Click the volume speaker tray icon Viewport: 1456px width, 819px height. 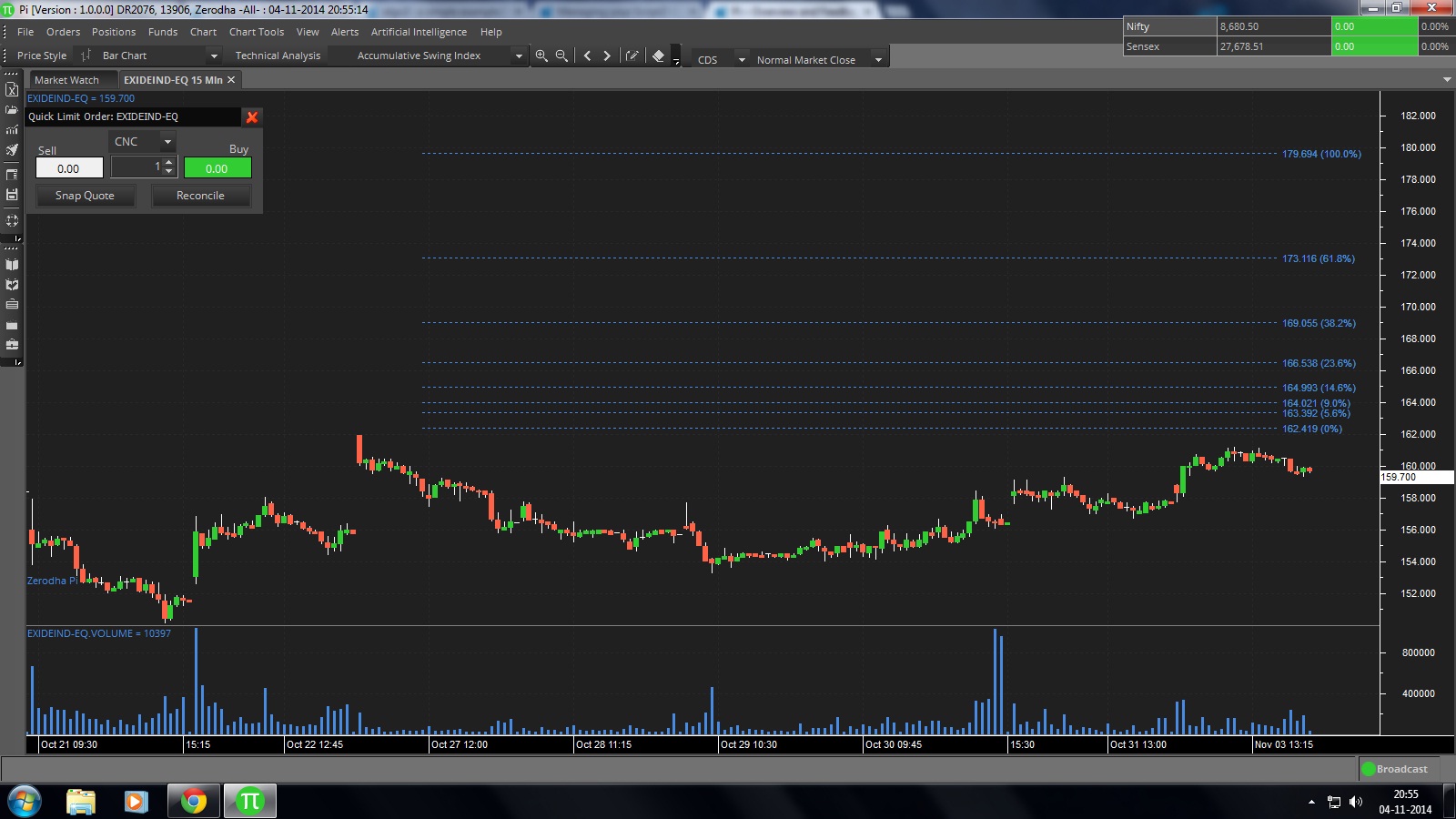click(1356, 802)
